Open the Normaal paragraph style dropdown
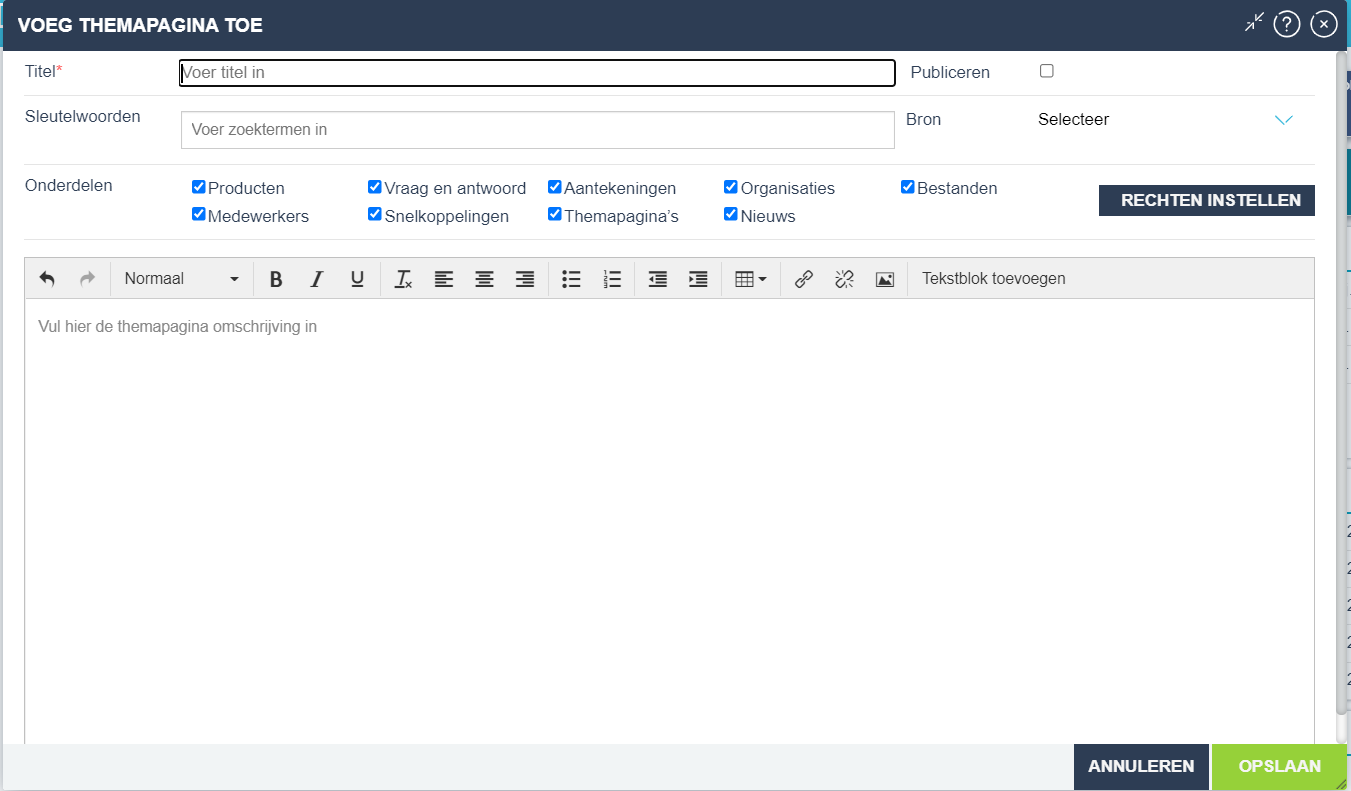This screenshot has height=791, width=1351. 181,279
